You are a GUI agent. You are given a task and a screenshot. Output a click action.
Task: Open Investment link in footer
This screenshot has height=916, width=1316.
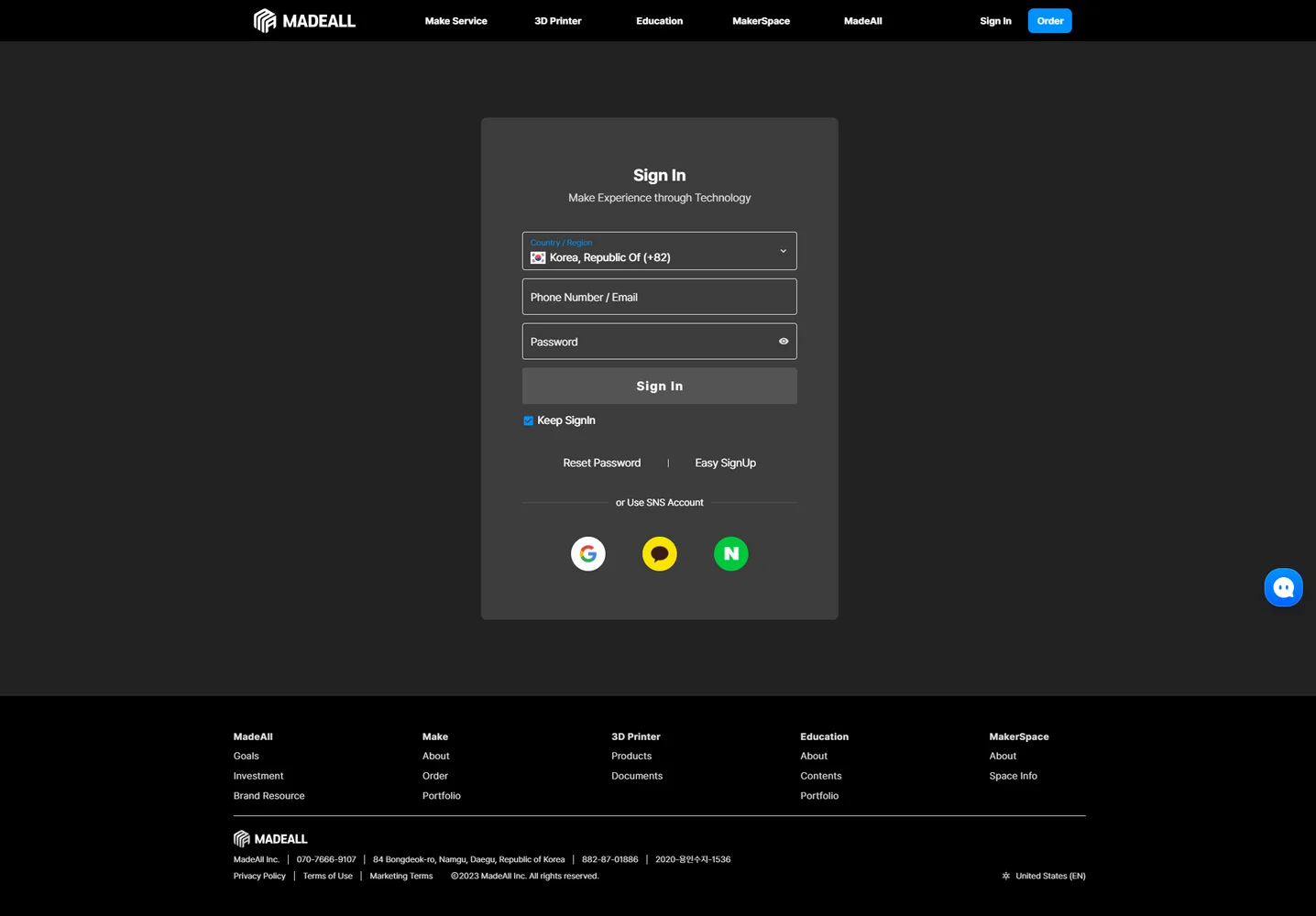(x=258, y=776)
